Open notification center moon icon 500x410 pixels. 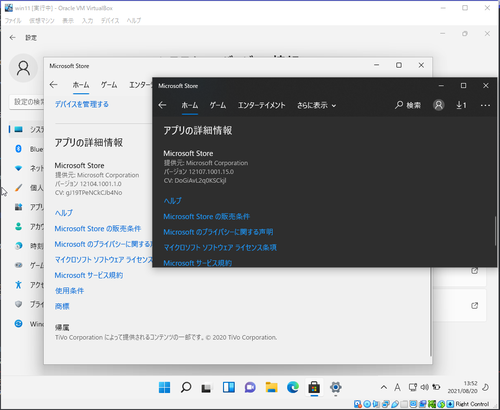(x=486, y=387)
